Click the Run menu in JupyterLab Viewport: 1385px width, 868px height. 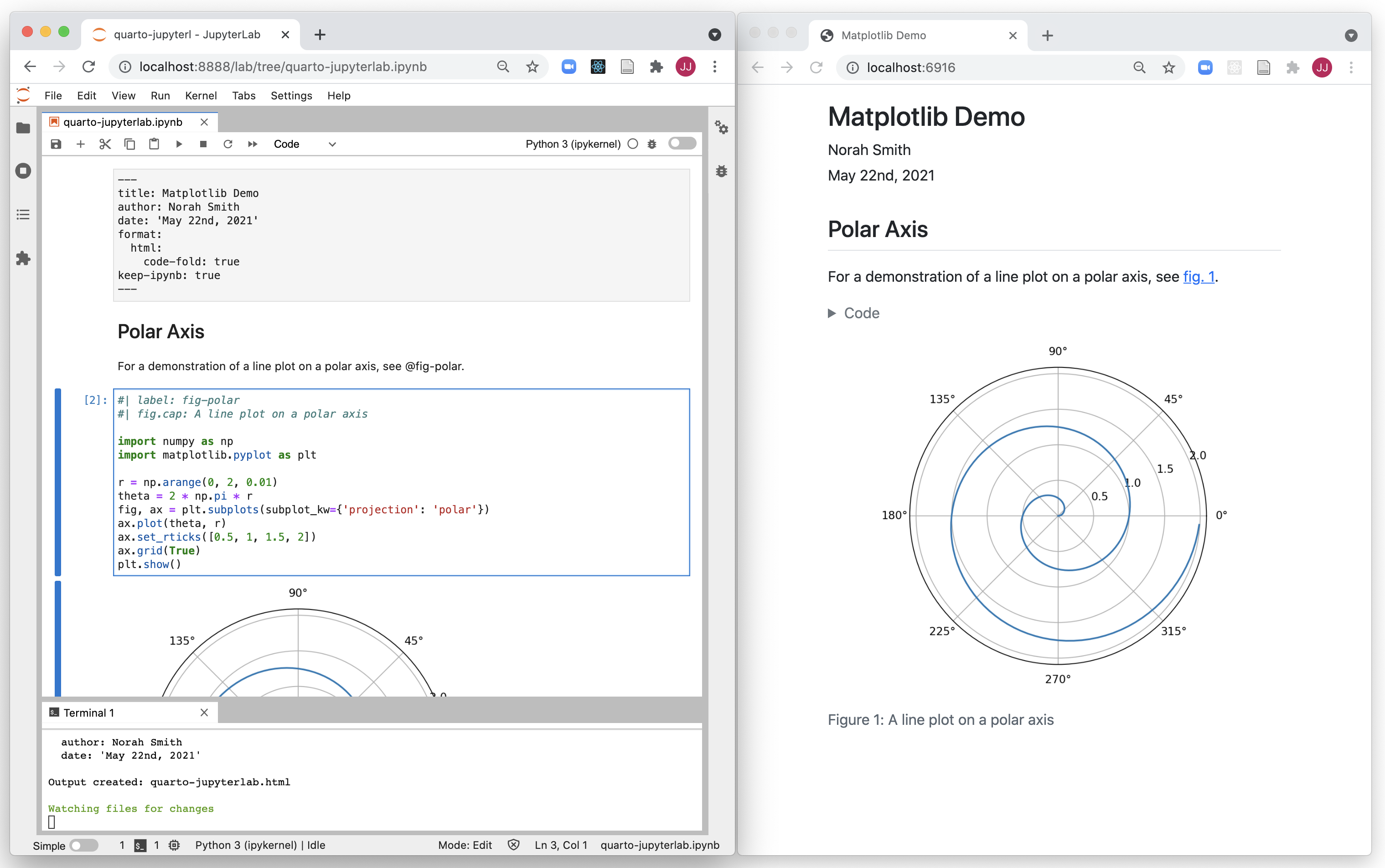pos(160,94)
